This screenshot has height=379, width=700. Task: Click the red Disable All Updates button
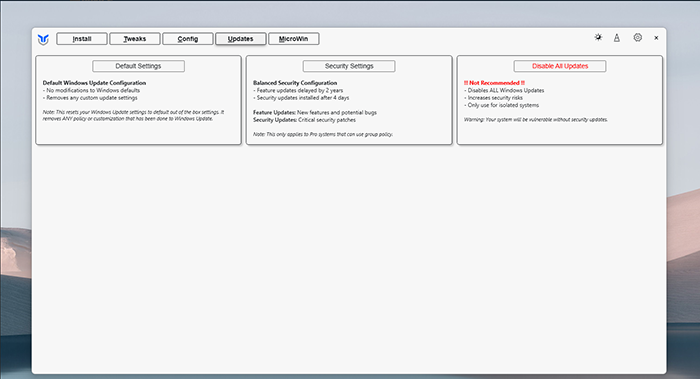click(560, 66)
